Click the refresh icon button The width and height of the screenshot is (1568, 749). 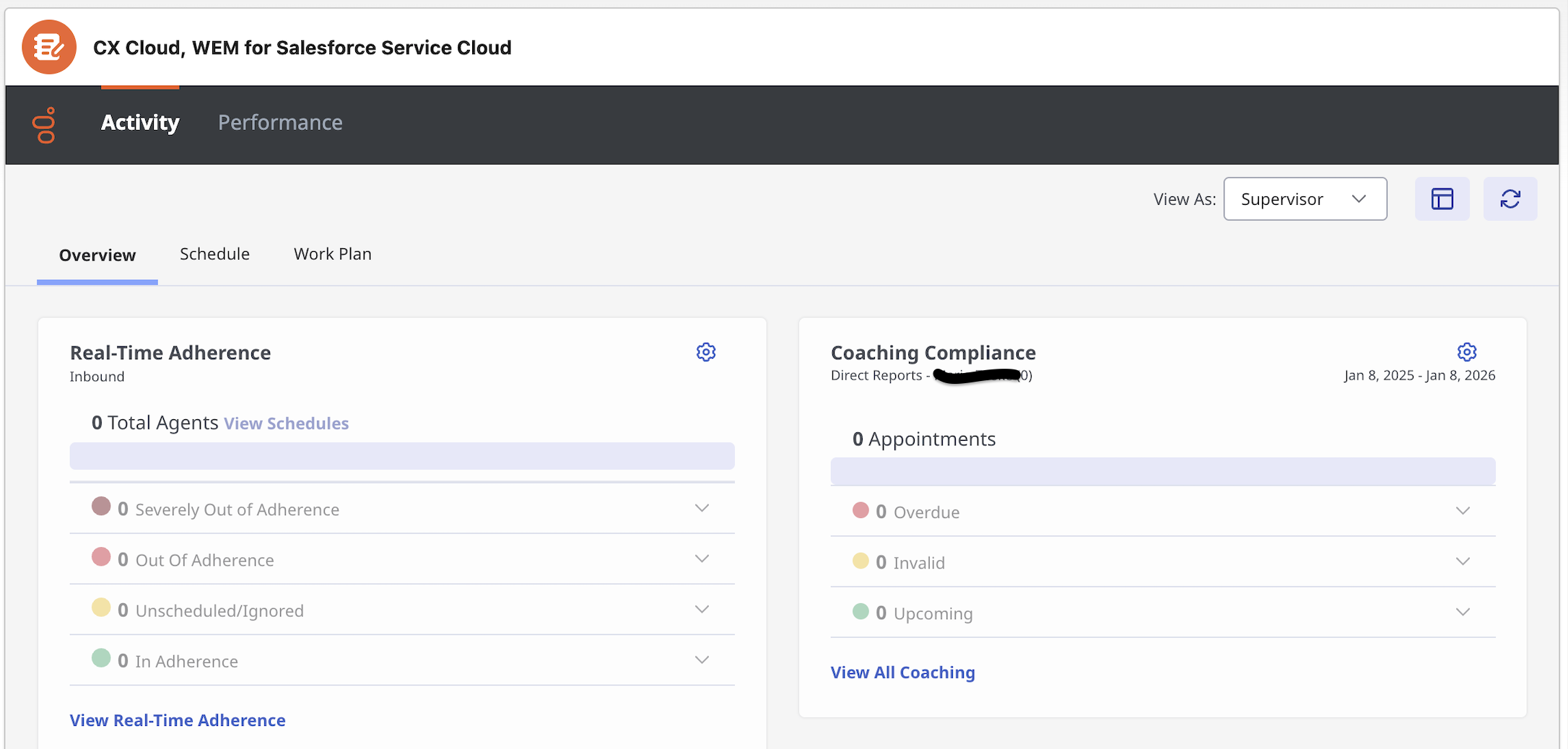[1510, 199]
